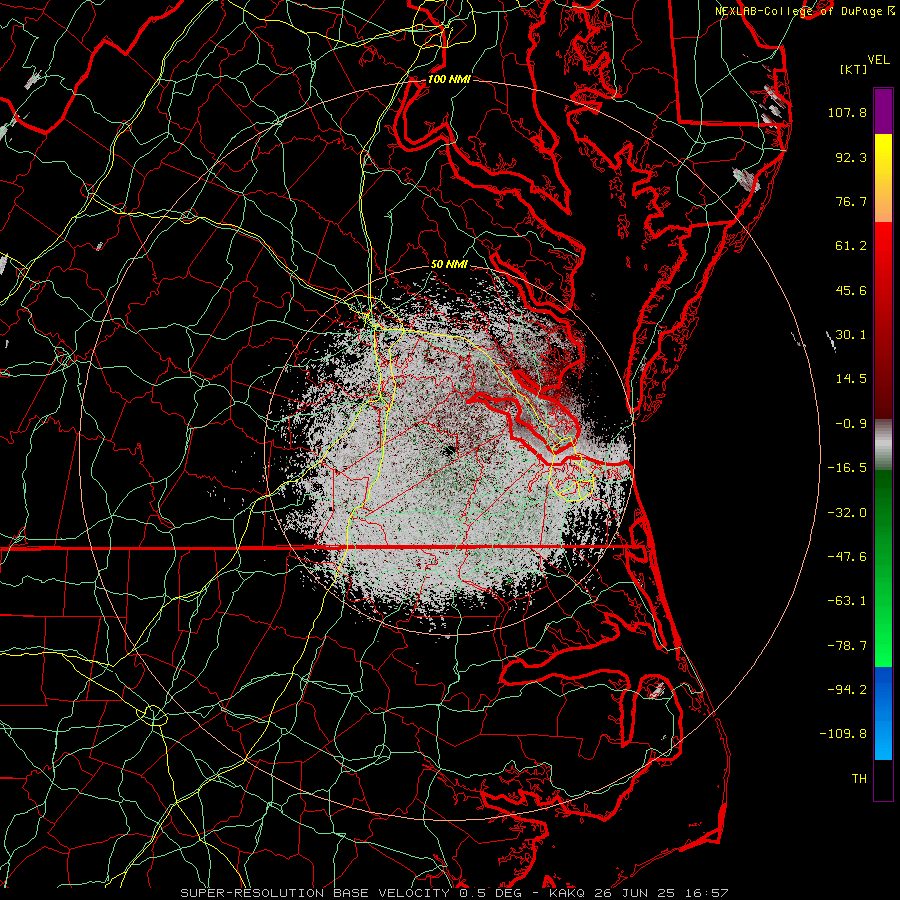
Task: Select the 30.1 scale value
Action: pos(851,334)
